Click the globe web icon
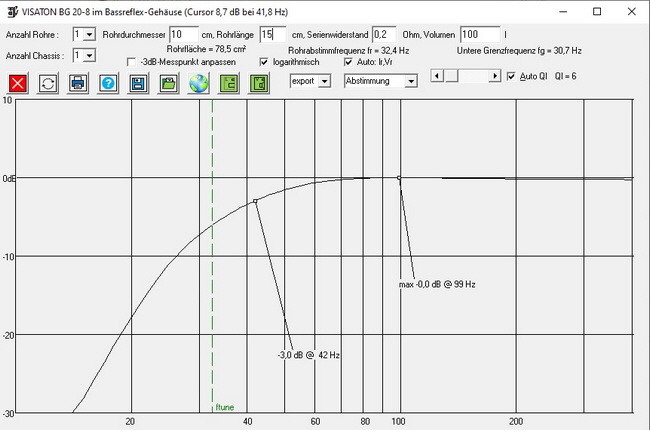Image resolution: width=650 pixels, height=430 pixels. pyautogui.click(x=199, y=83)
